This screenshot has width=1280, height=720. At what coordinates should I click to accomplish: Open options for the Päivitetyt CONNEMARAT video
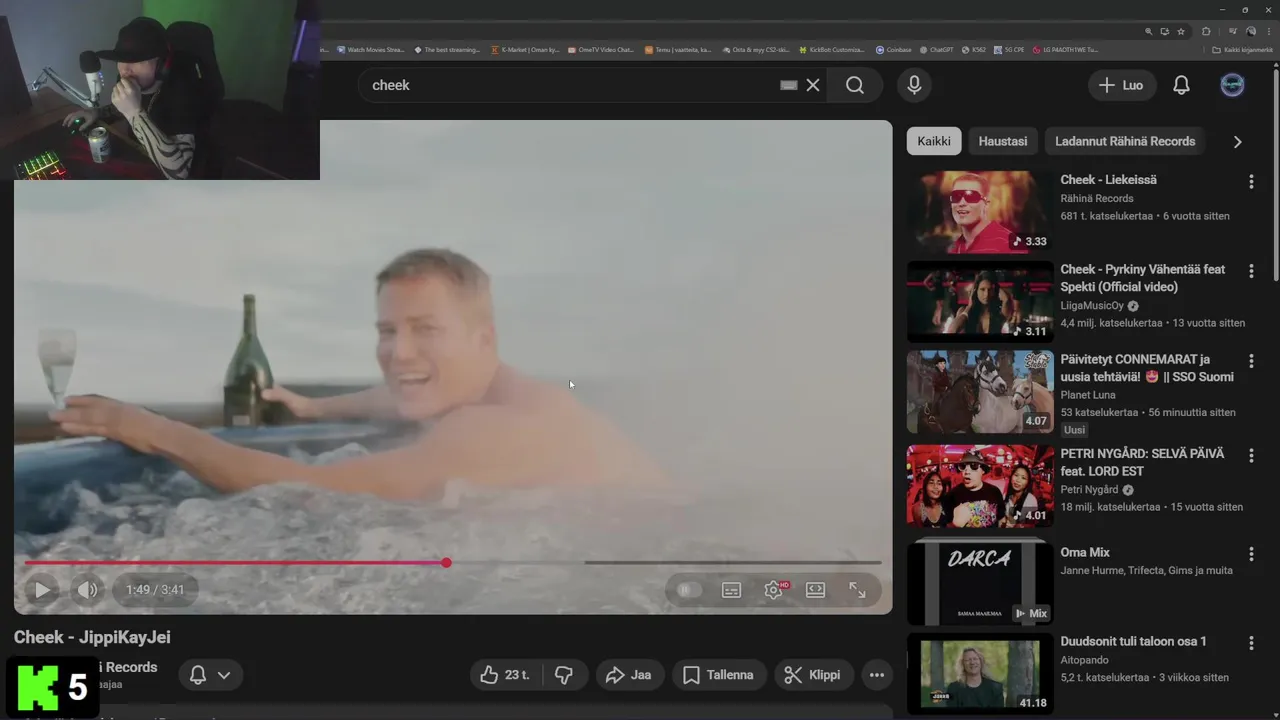pyautogui.click(x=1251, y=361)
